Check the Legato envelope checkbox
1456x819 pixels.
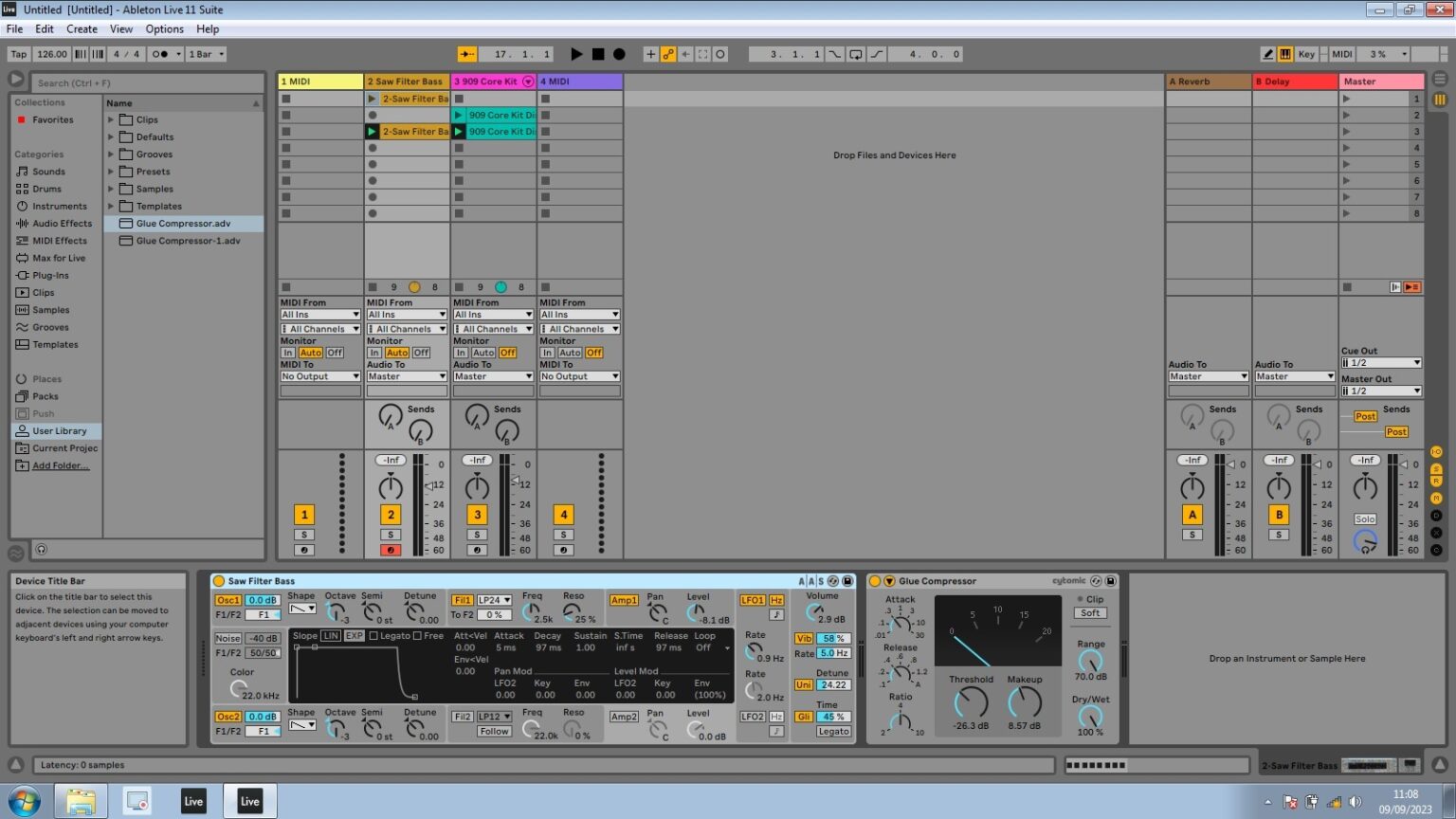pyautogui.click(x=373, y=635)
